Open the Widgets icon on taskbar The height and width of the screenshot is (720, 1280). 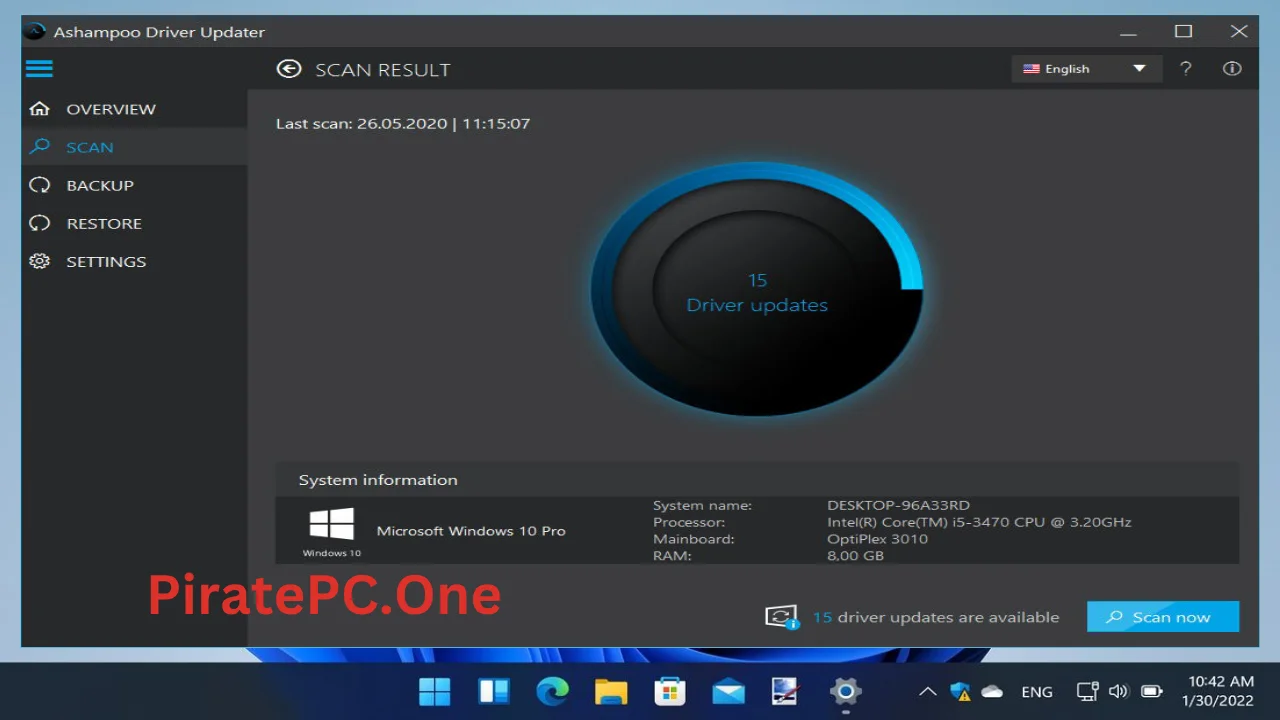click(494, 691)
